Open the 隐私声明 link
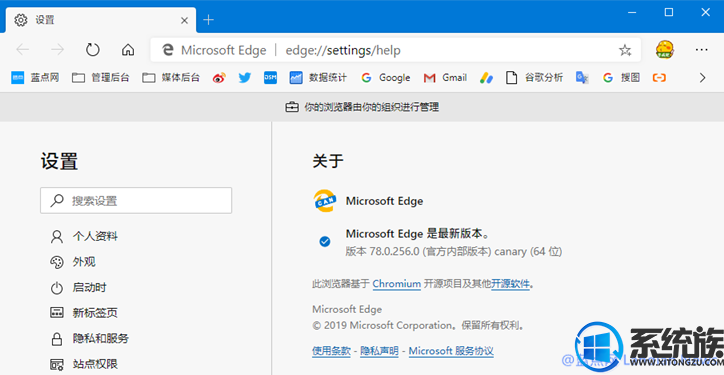Image resolution: width=724 pixels, height=375 pixels. (379, 351)
